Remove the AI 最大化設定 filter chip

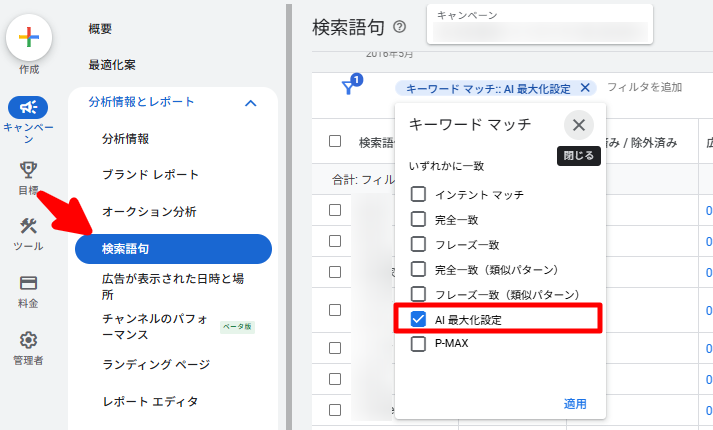[x=585, y=88]
